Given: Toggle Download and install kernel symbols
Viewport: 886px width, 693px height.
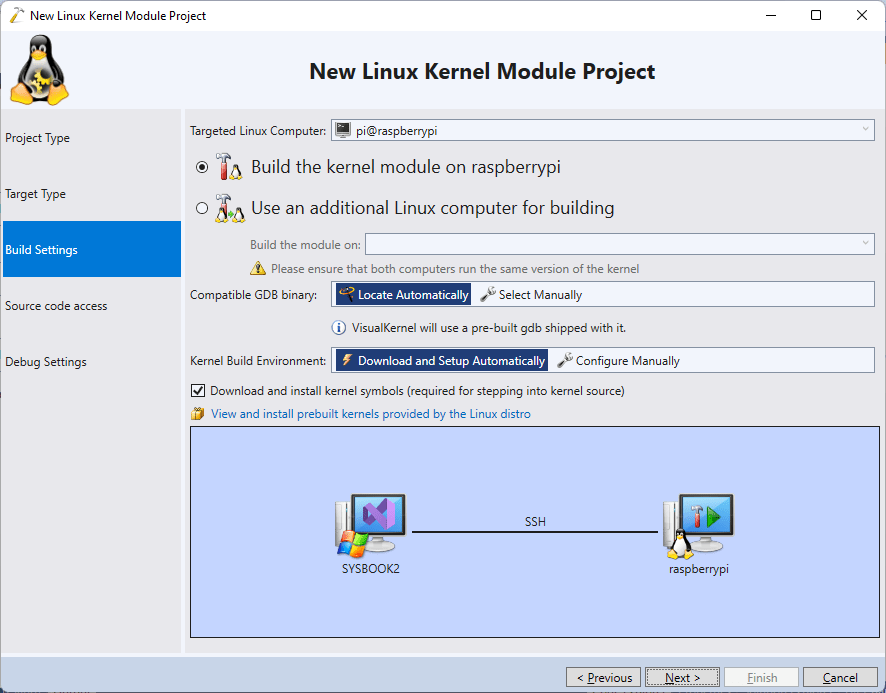Looking at the screenshot, I should [197, 391].
